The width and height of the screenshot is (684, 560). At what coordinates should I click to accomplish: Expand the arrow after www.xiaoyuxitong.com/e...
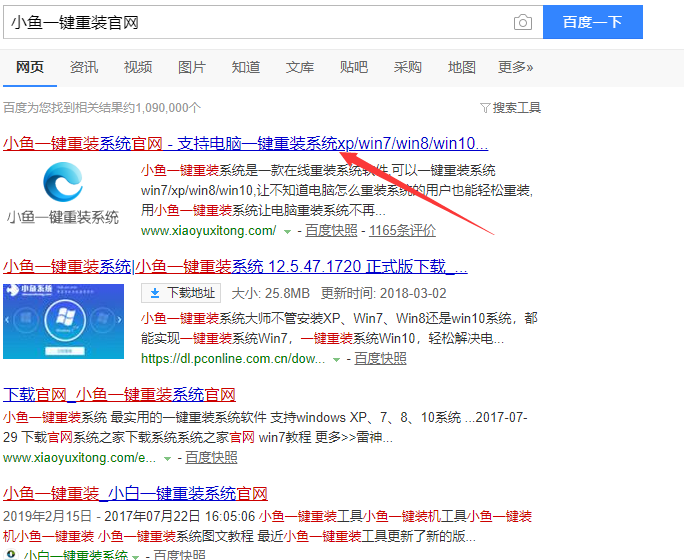(x=167, y=459)
